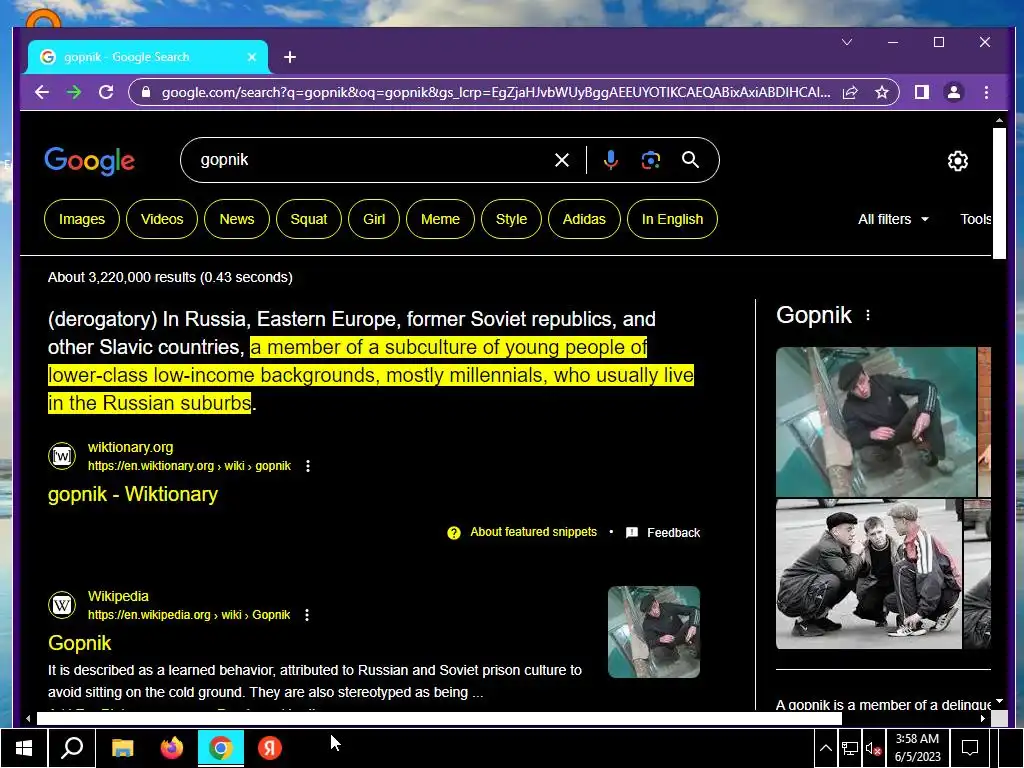Open the squatting man on stairs image
This screenshot has height=768, width=1024.
pos(876,422)
